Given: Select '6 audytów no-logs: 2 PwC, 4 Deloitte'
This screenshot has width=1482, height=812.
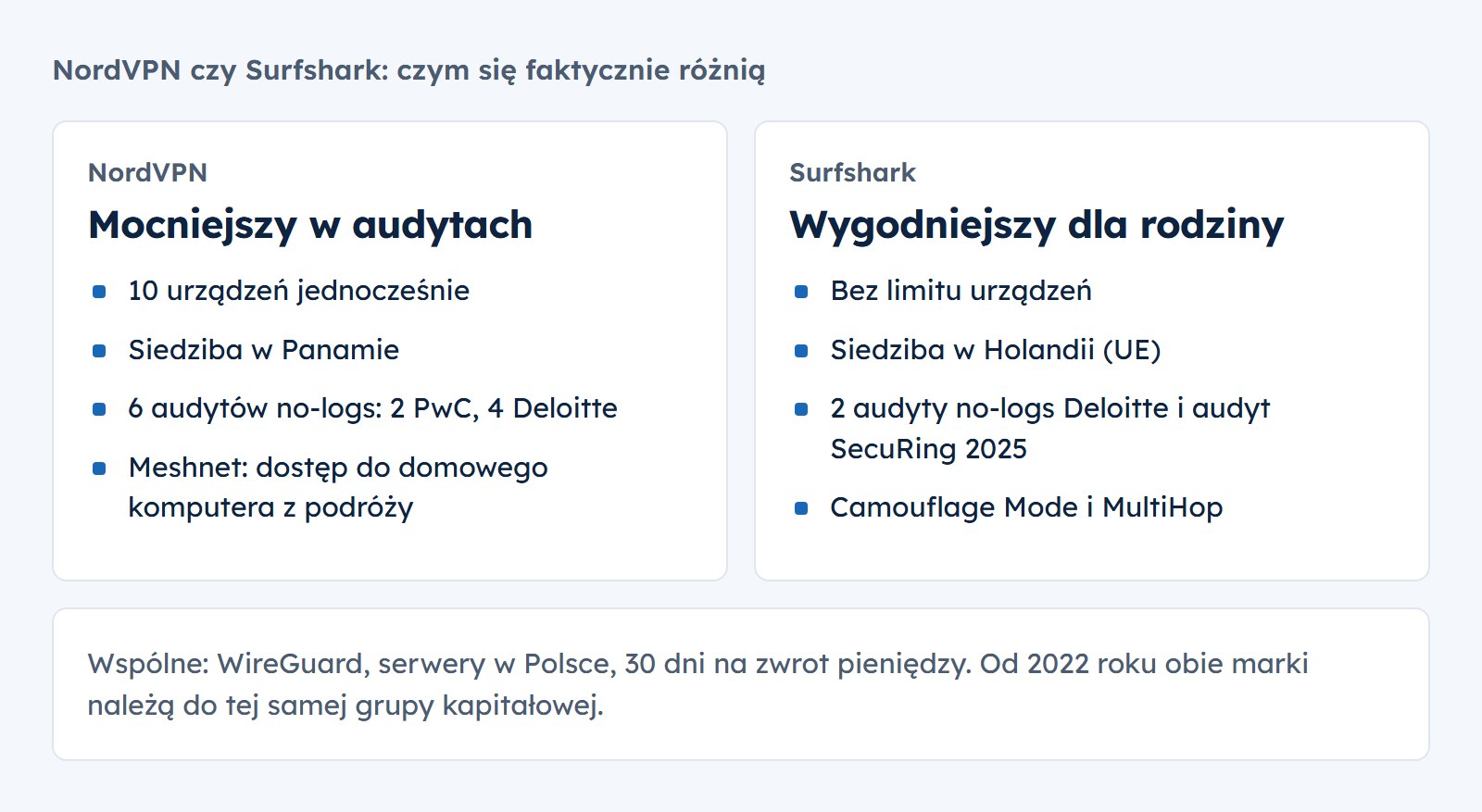Looking at the screenshot, I should [x=372, y=408].
